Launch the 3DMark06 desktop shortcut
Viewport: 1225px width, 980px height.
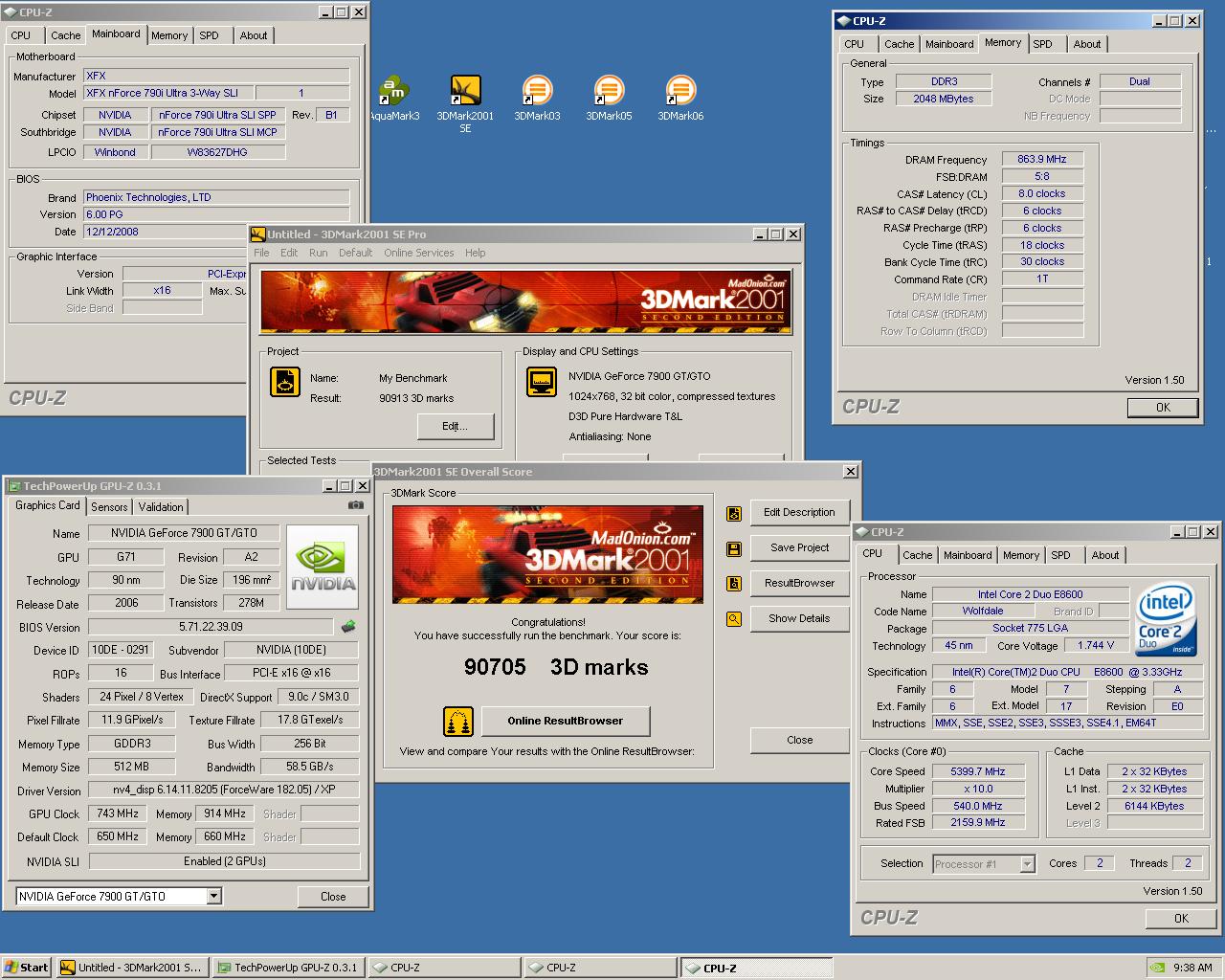(680, 99)
